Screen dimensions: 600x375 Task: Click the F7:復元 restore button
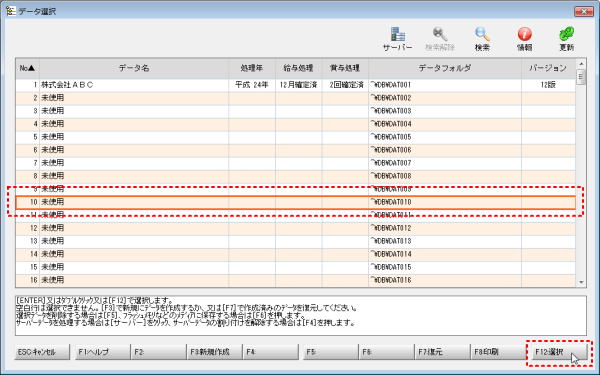pyautogui.click(x=442, y=352)
